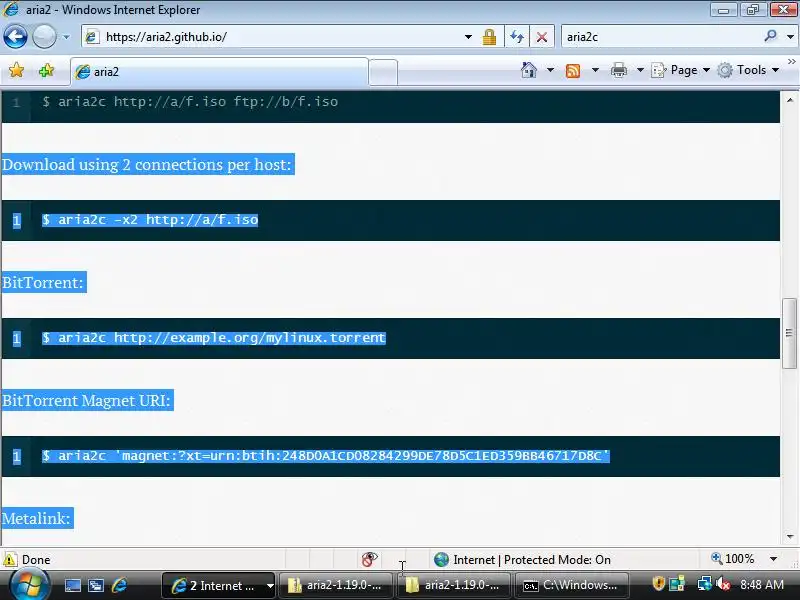Expand the toolbar overflow chevron
The width and height of the screenshot is (800, 600).
[x=791, y=62]
